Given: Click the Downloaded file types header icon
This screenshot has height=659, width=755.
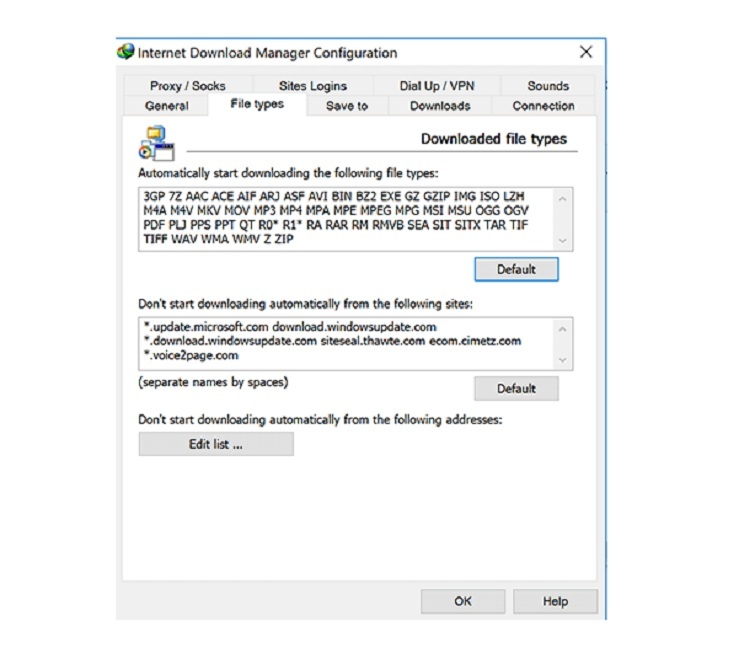Looking at the screenshot, I should (x=156, y=142).
